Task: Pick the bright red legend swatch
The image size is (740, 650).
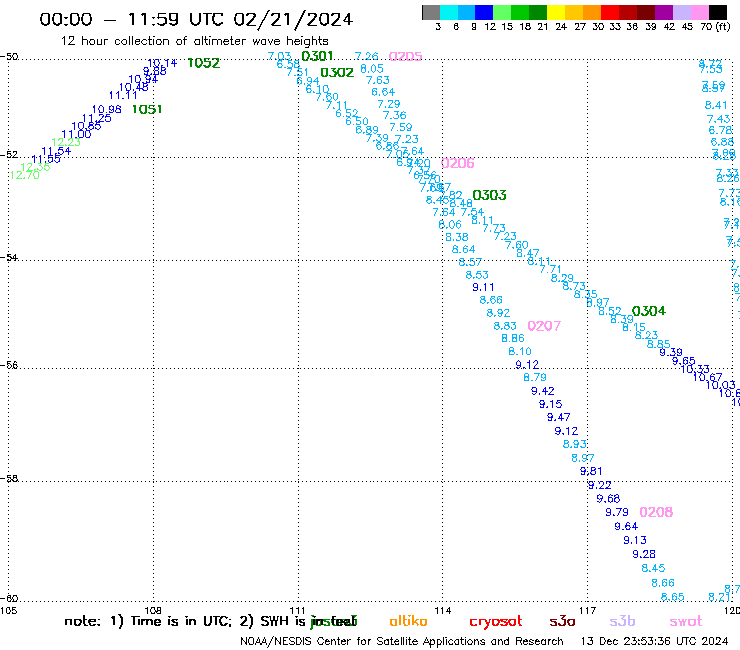Action: [610, 12]
